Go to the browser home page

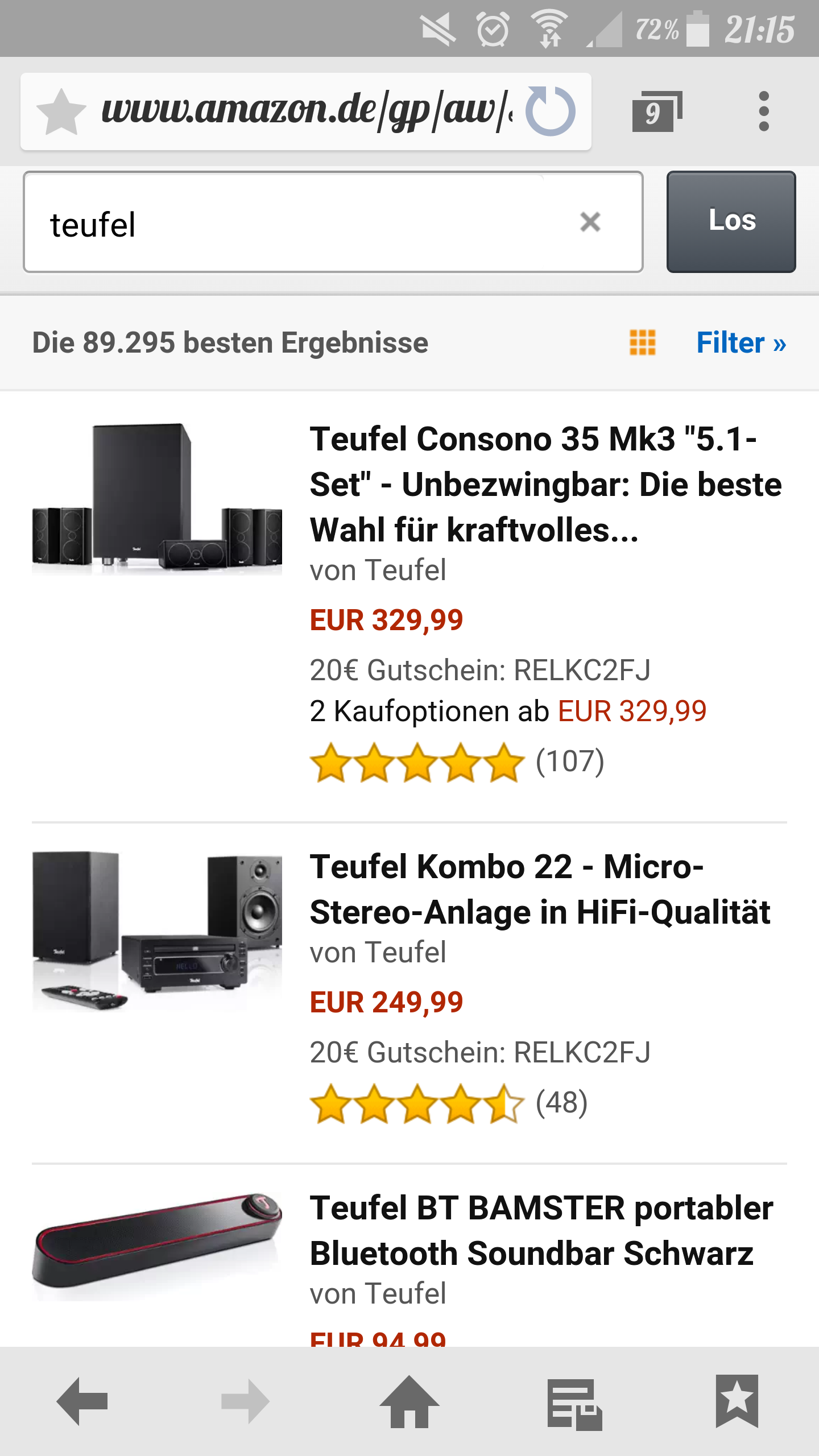(409, 1401)
